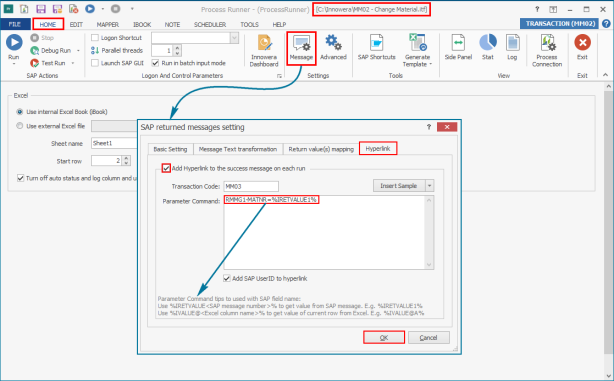614x381 pixels.
Task: Enable the Logon Shortcut checkbox
Action: coord(95,38)
